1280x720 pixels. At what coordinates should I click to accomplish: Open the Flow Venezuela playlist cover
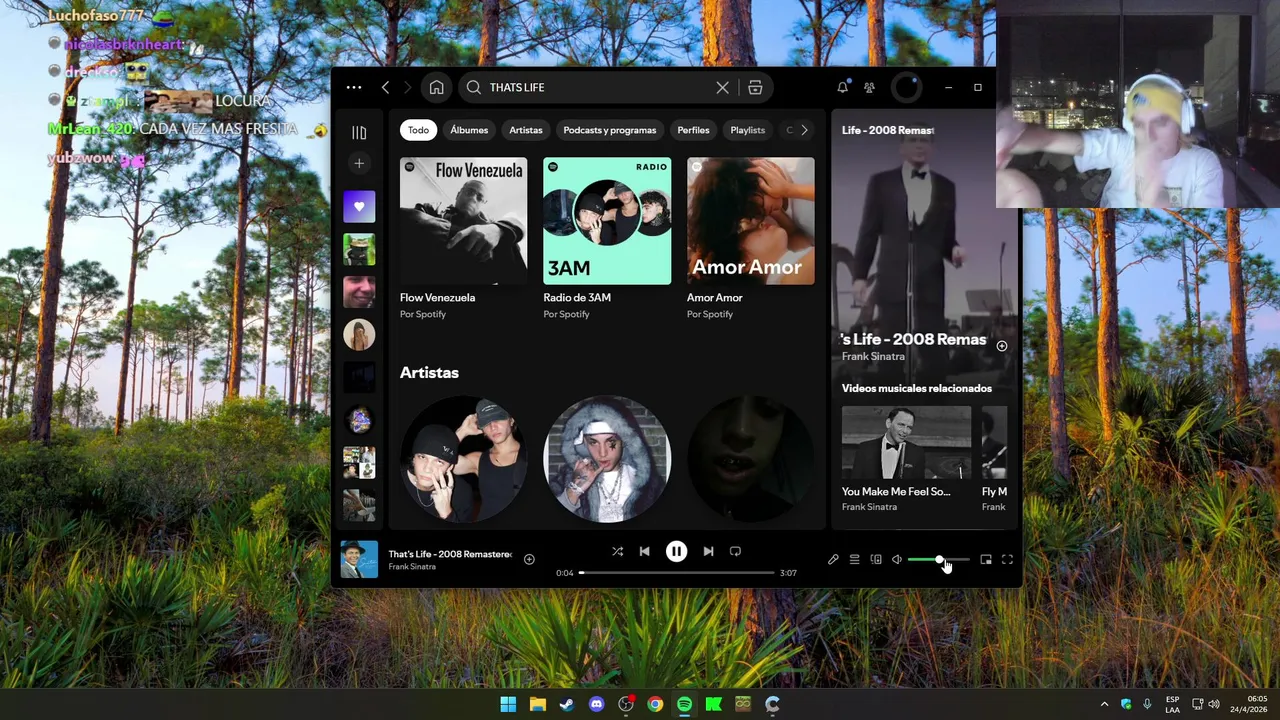click(x=463, y=221)
